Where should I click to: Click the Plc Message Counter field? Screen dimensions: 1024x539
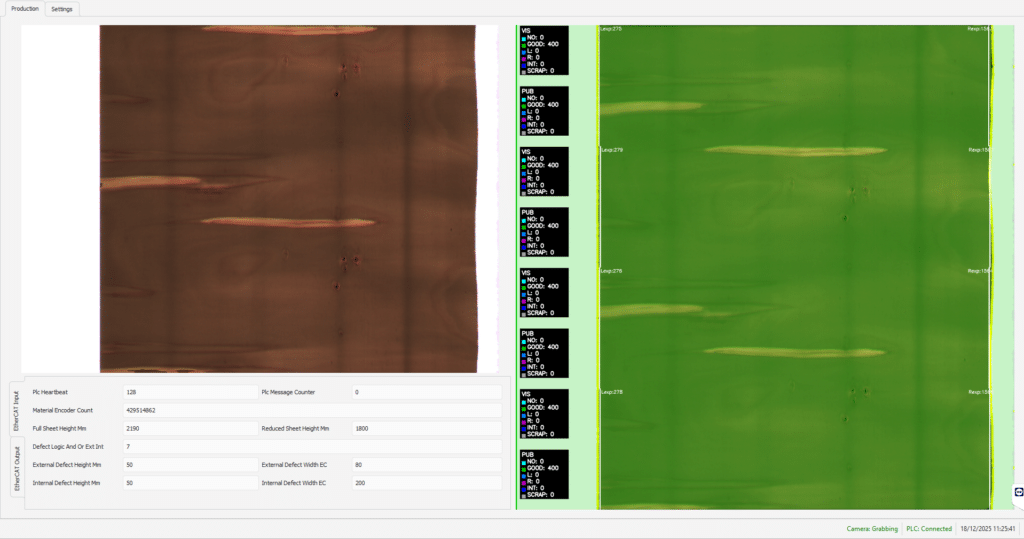pyautogui.click(x=426, y=392)
